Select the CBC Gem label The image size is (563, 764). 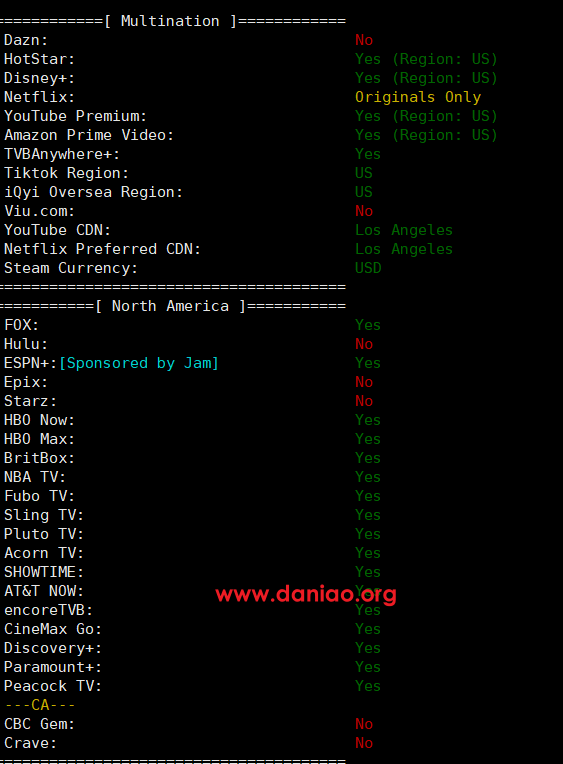(39, 724)
